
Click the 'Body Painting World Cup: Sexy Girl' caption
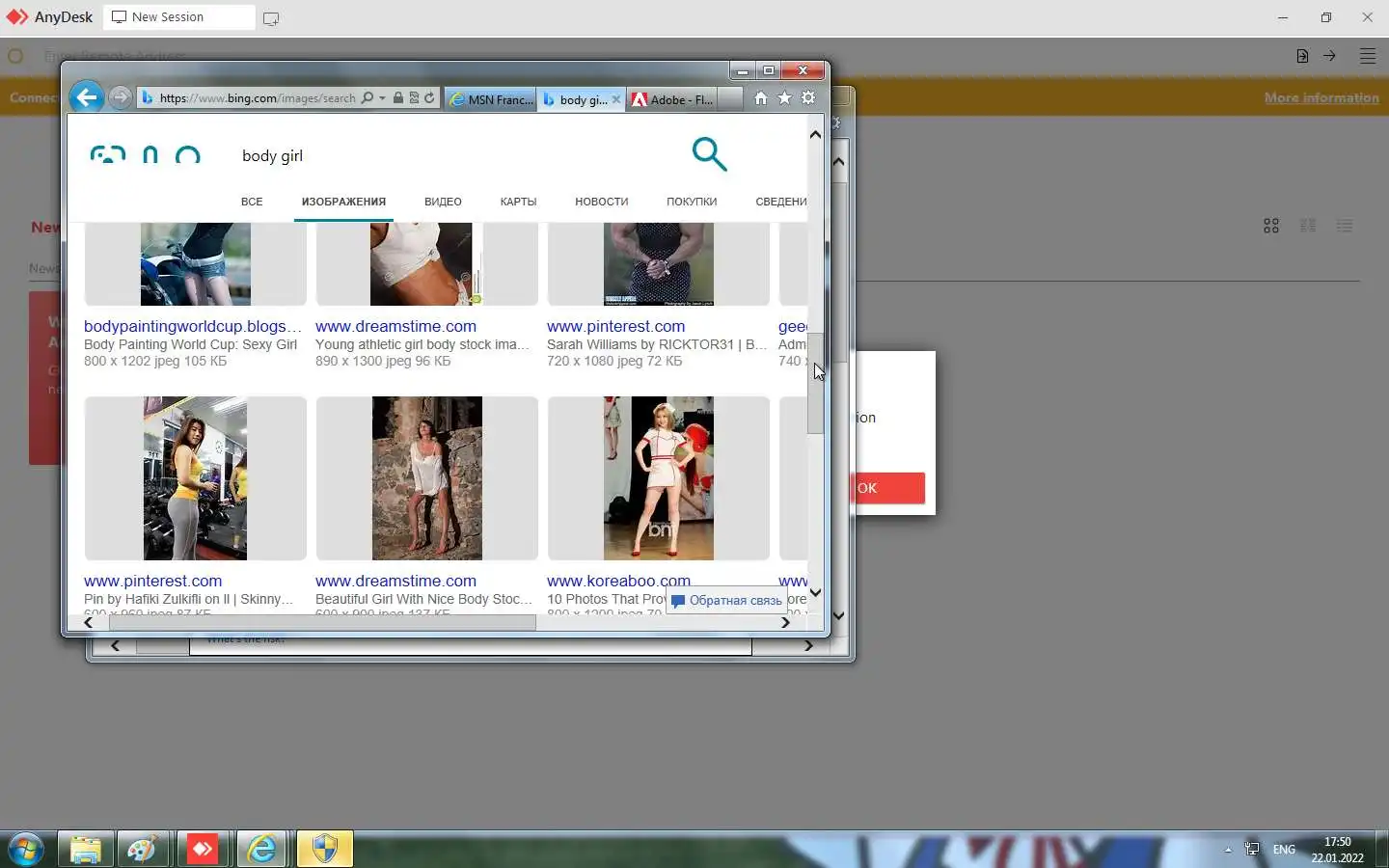pyautogui.click(x=190, y=344)
